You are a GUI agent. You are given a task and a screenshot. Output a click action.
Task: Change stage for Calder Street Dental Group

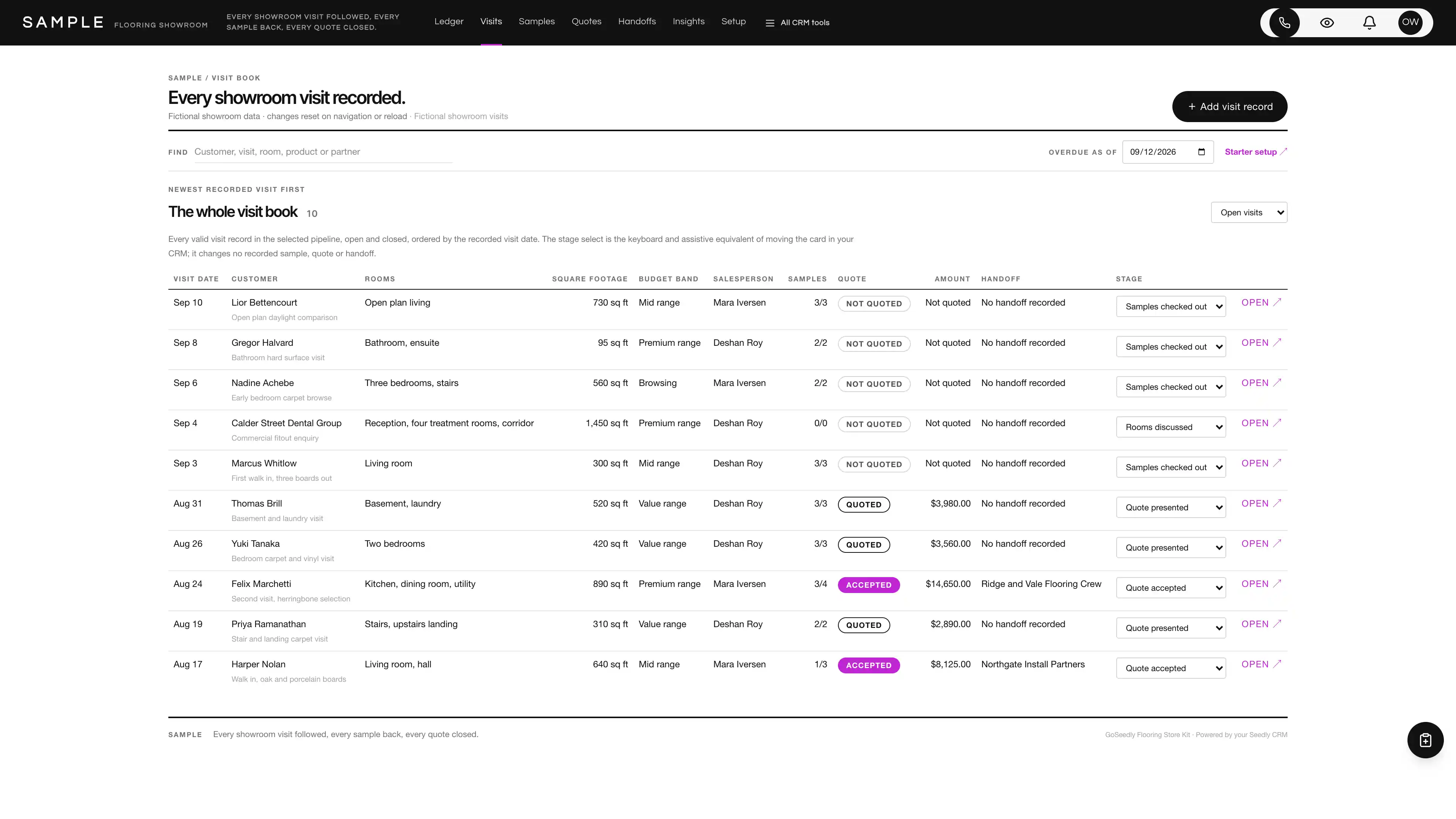pyautogui.click(x=1170, y=427)
